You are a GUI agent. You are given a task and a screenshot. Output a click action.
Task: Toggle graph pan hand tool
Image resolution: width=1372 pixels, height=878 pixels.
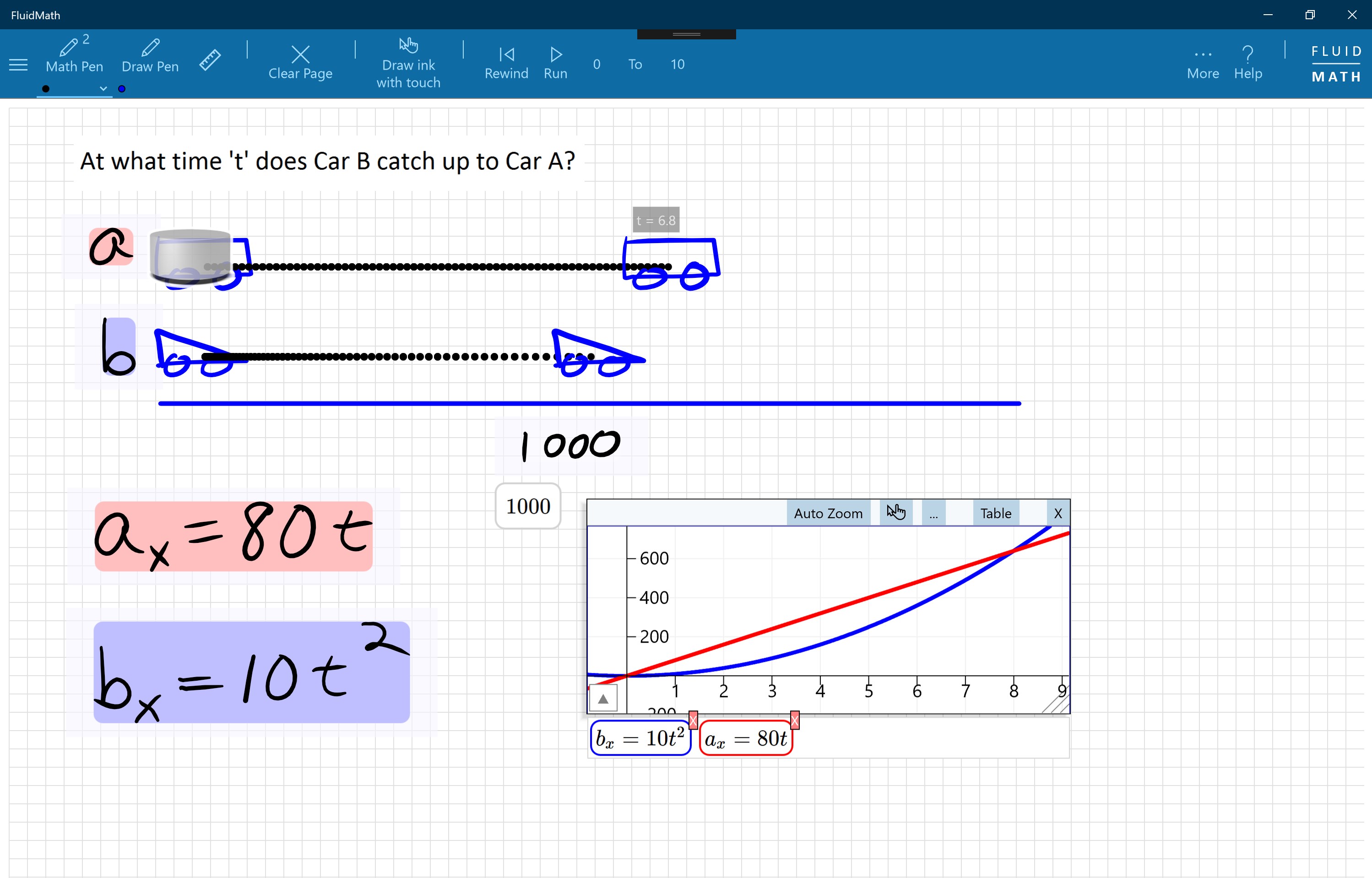[895, 512]
